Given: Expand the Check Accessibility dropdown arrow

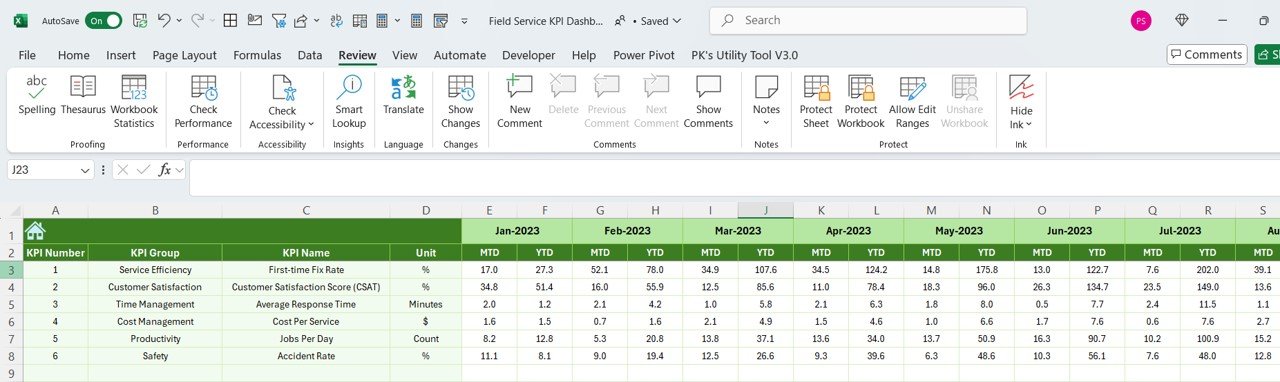Looking at the screenshot, I should pos(311,125).
